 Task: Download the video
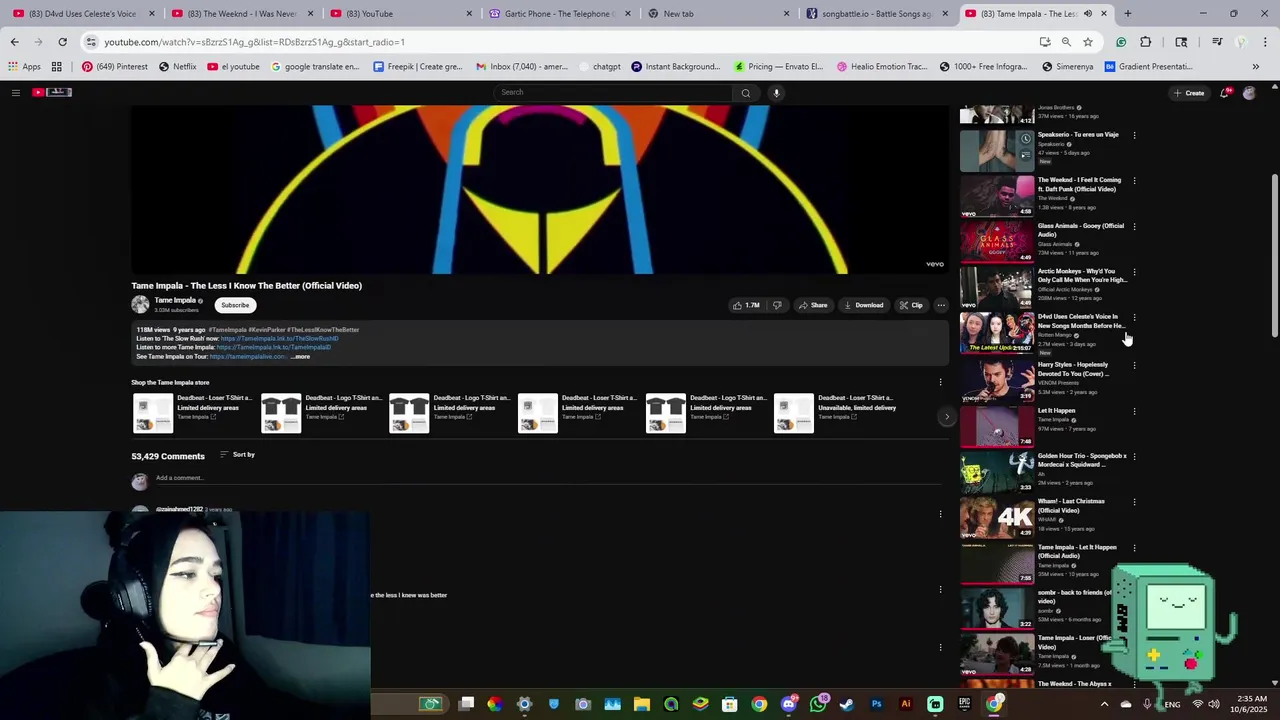tap(864, 305)
